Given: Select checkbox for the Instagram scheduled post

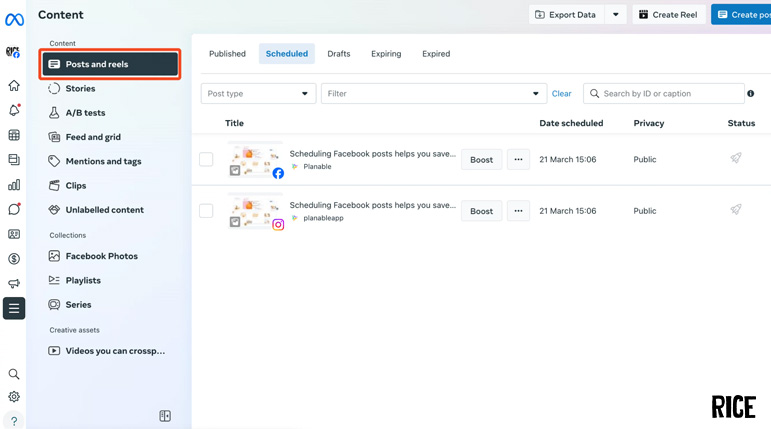Looking at the screenshot, I should click(x=206, y=211).
